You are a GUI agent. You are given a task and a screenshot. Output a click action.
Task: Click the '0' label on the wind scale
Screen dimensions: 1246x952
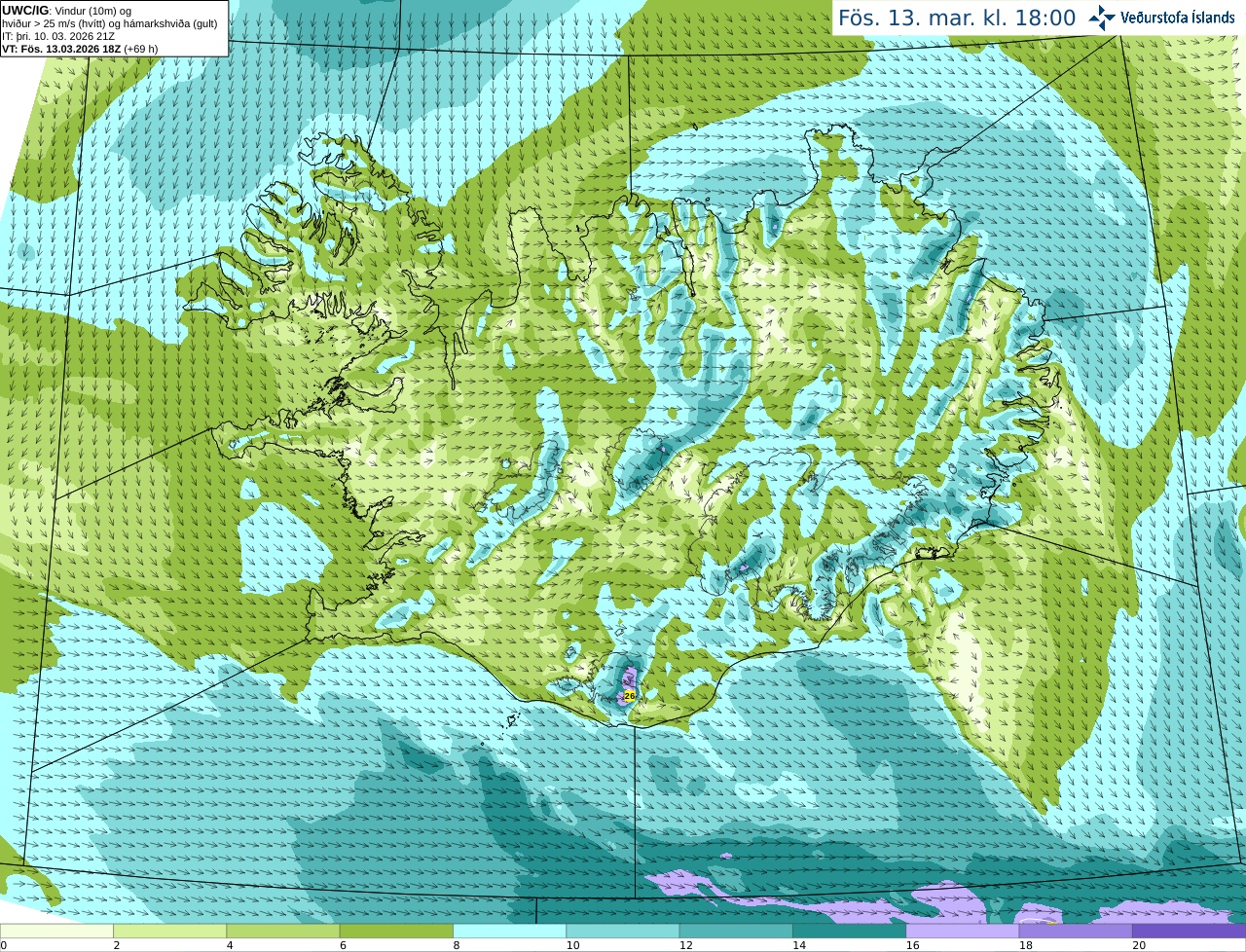(x=4, y=945)
